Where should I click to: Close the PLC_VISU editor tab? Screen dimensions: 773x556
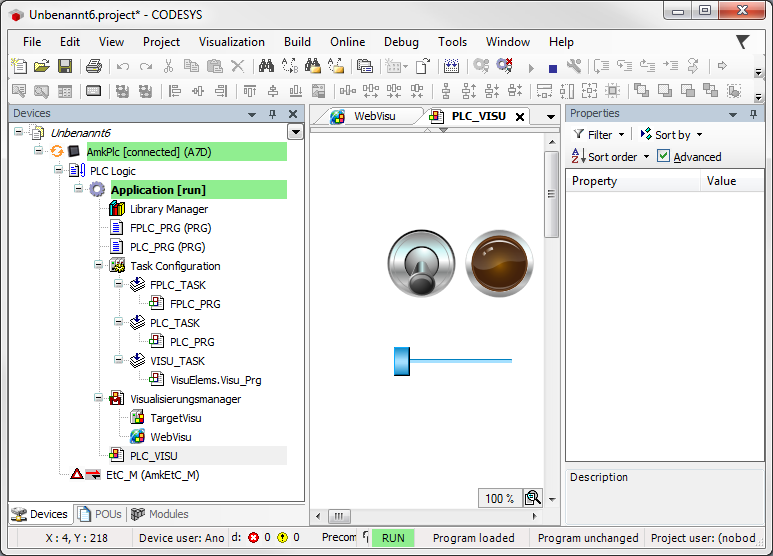(x=520, y=117)
